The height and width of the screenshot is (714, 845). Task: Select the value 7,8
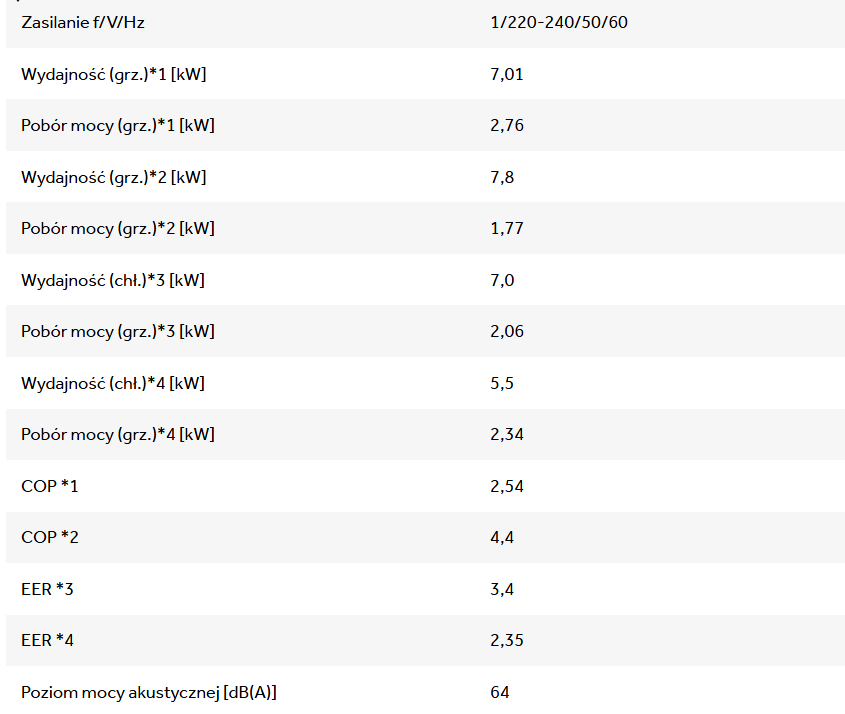(502, 177)
